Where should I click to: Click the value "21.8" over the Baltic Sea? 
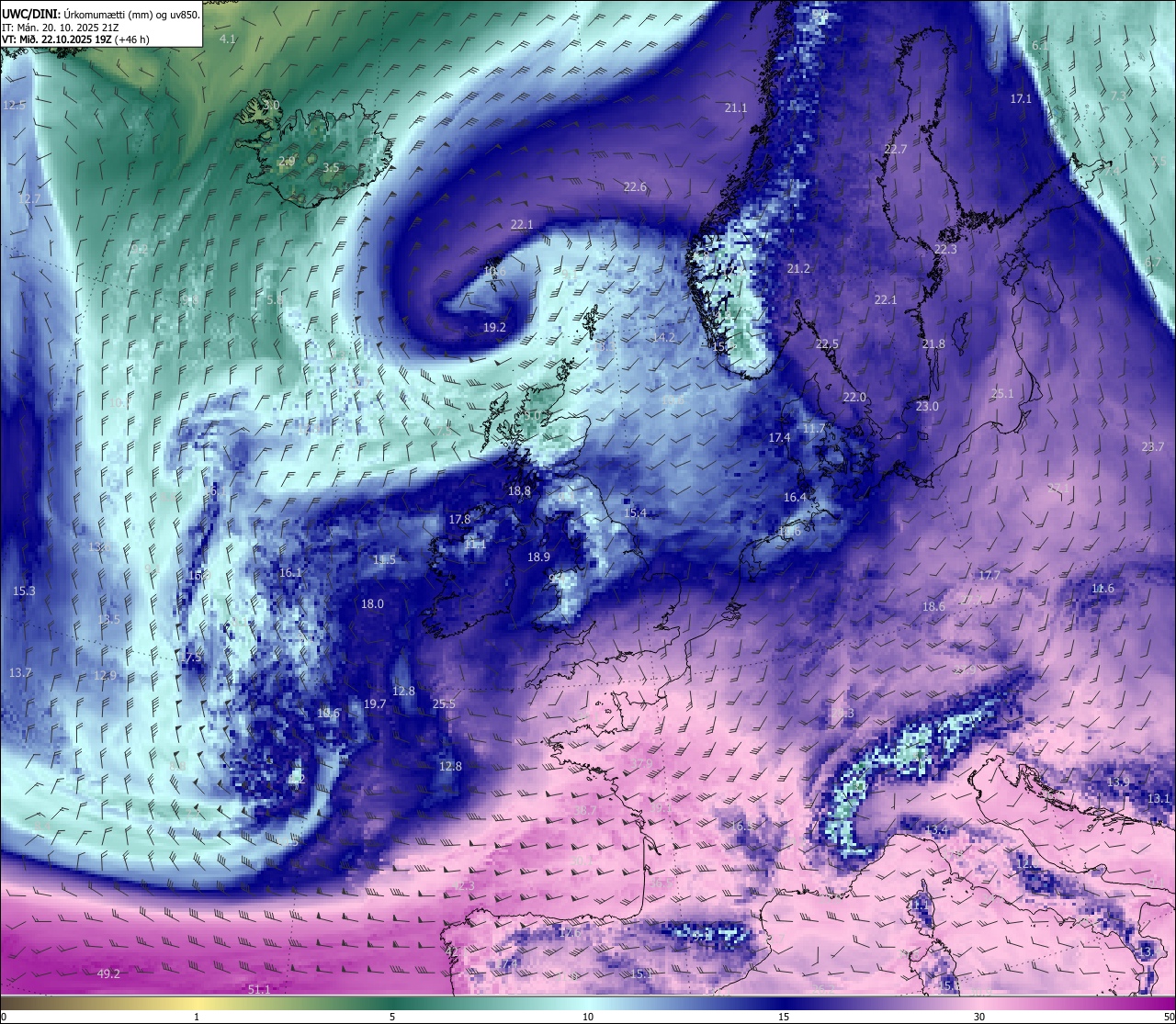click(933, 343)
